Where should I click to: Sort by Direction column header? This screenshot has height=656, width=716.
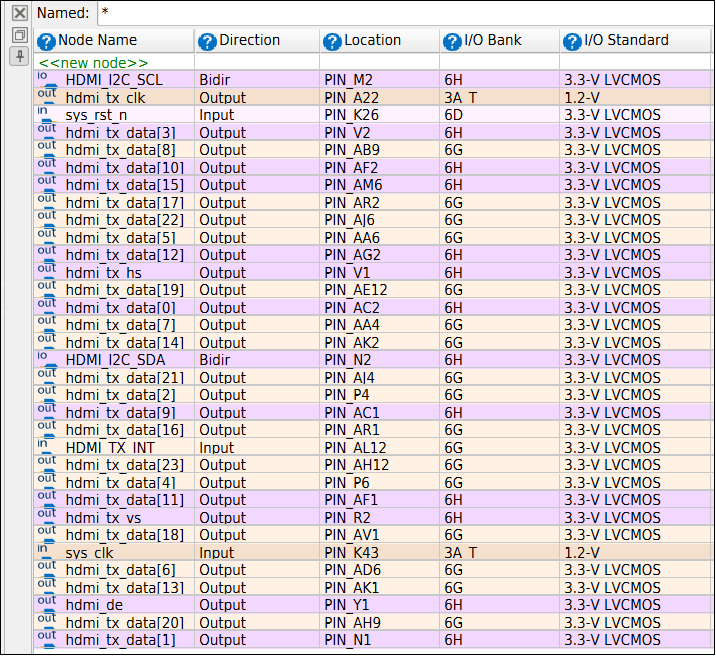click(x=257, y=41)
